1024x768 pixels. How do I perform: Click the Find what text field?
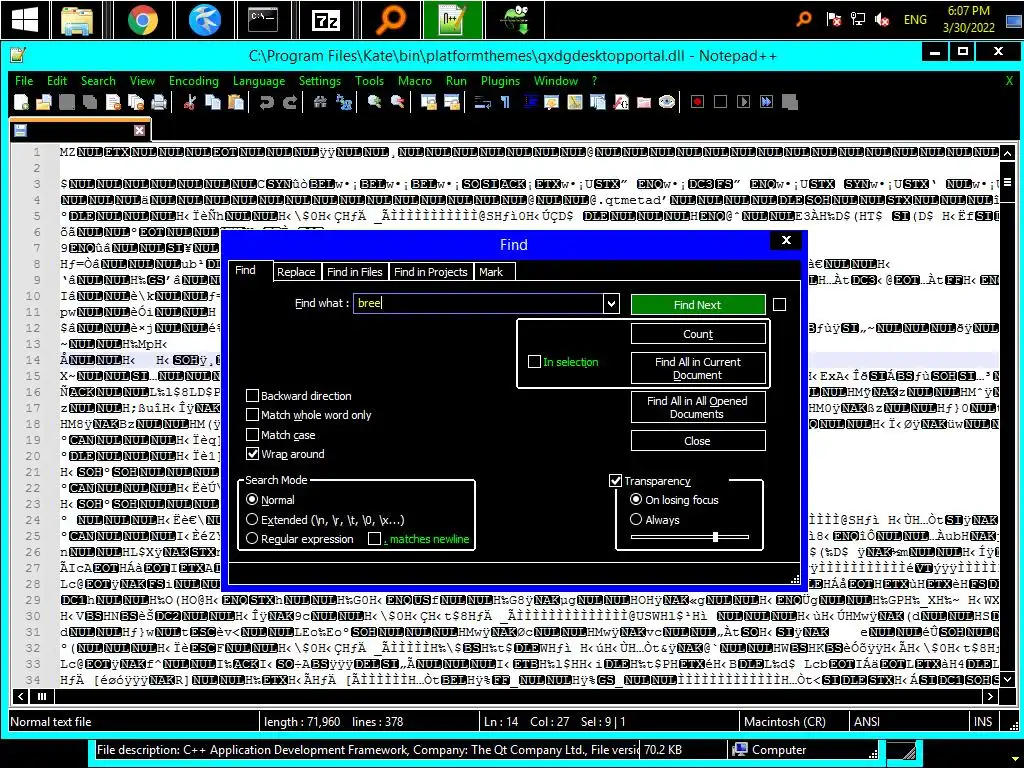coord(479,304)
